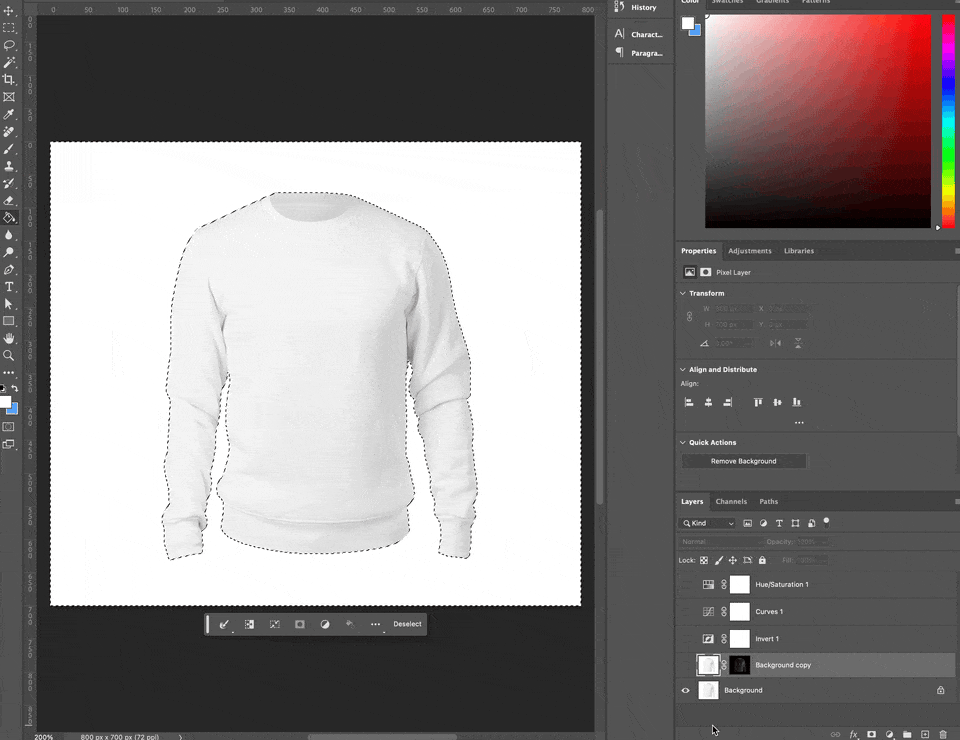Select the Type tool
The image size is (960, 740).
point(9,286)
